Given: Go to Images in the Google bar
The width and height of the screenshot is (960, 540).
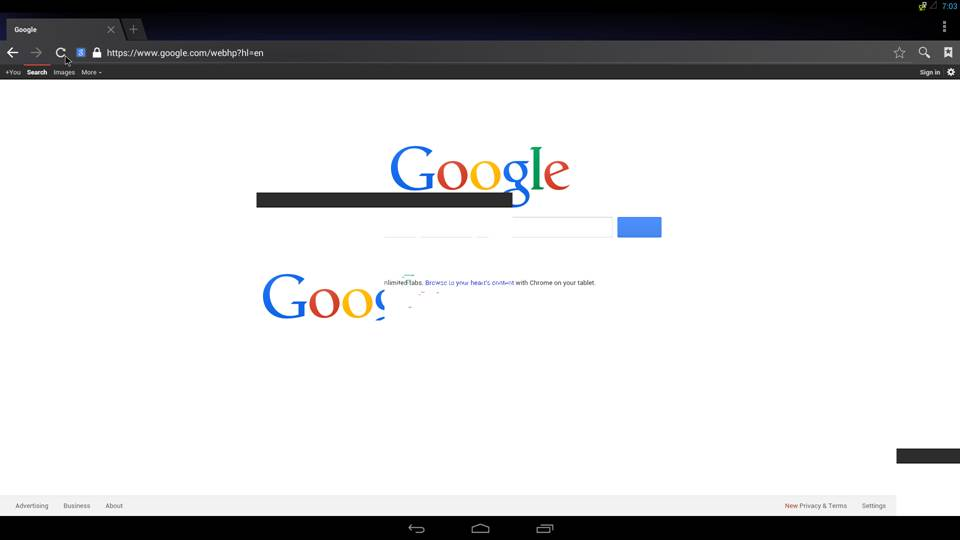Looking at the screenshot, I should click(x=64, y=72).
